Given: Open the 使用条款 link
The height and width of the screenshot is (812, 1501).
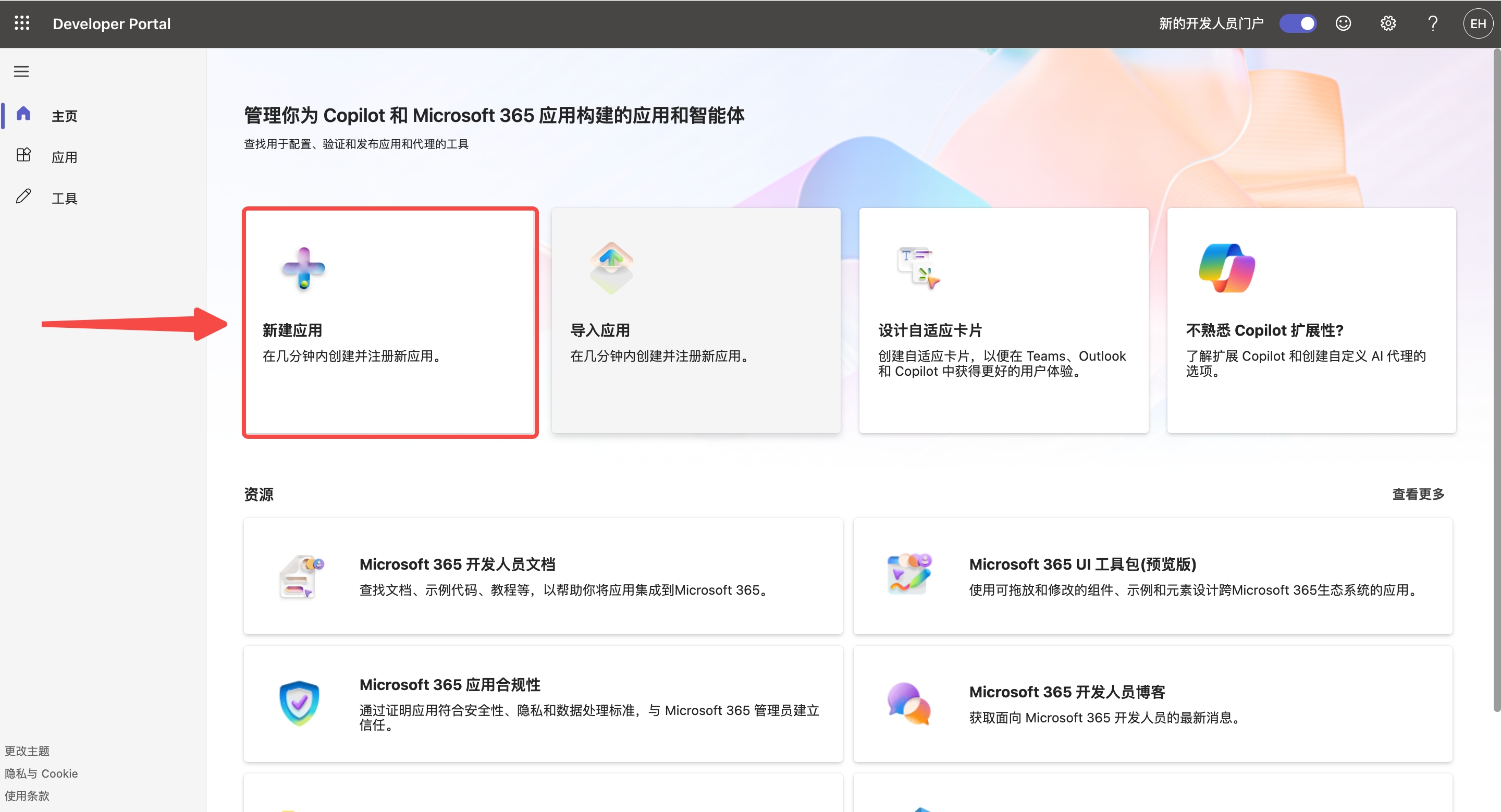Looking at the screenshot, I should pyautogui.click(x=27, y=796).
